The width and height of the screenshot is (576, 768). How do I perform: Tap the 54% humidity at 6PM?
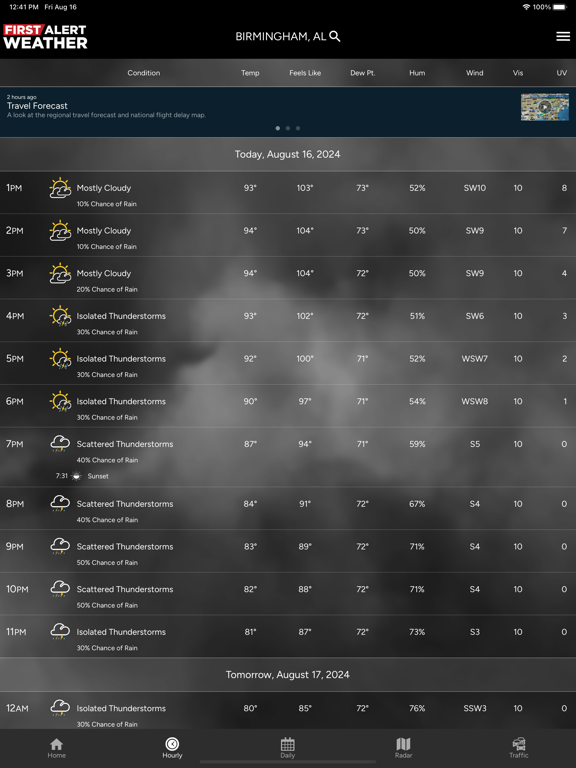click(x=417, y=401)
